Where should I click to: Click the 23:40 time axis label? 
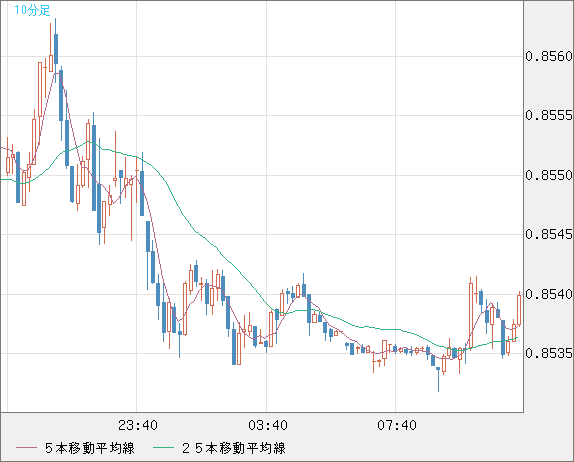point(138,425)
